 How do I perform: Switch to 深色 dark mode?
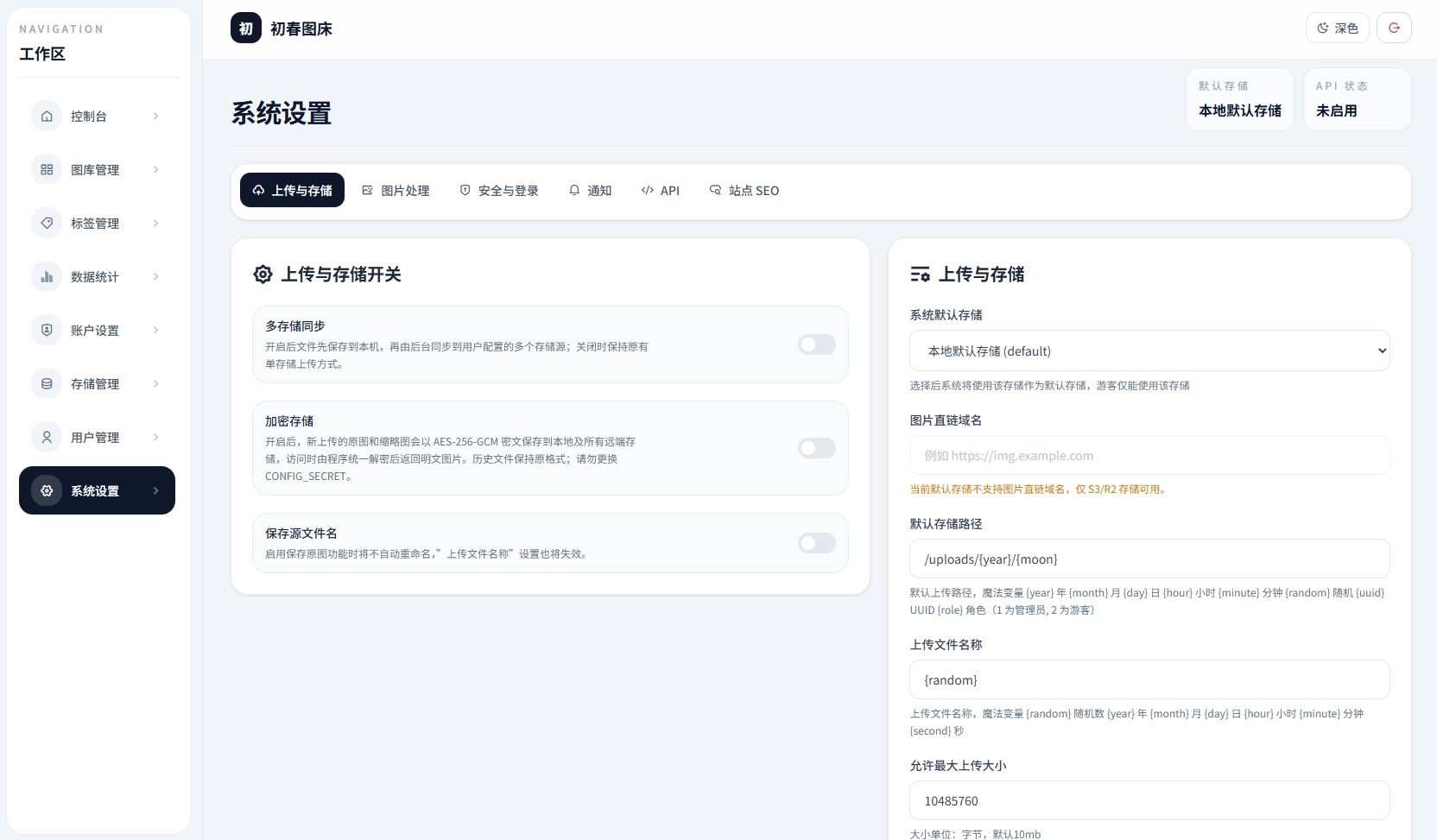(x=1338, y=28)
